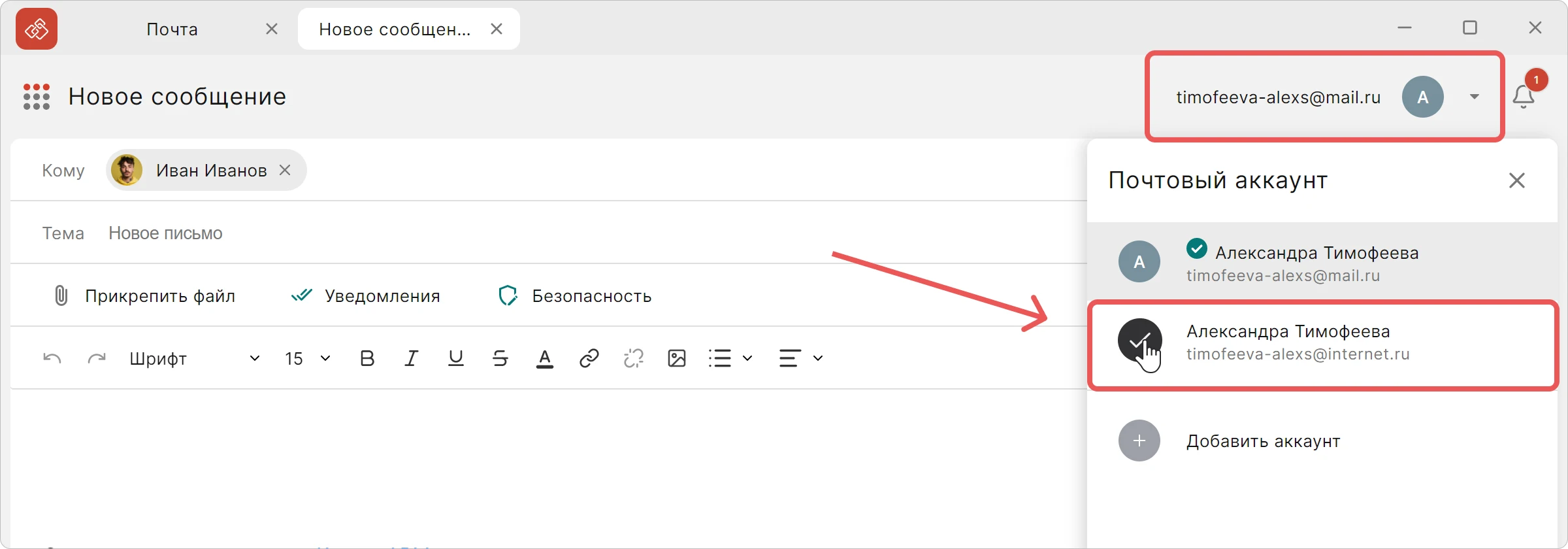Insert a hyperlink into the message
The image size is (1568, 549).
point(589,358)
